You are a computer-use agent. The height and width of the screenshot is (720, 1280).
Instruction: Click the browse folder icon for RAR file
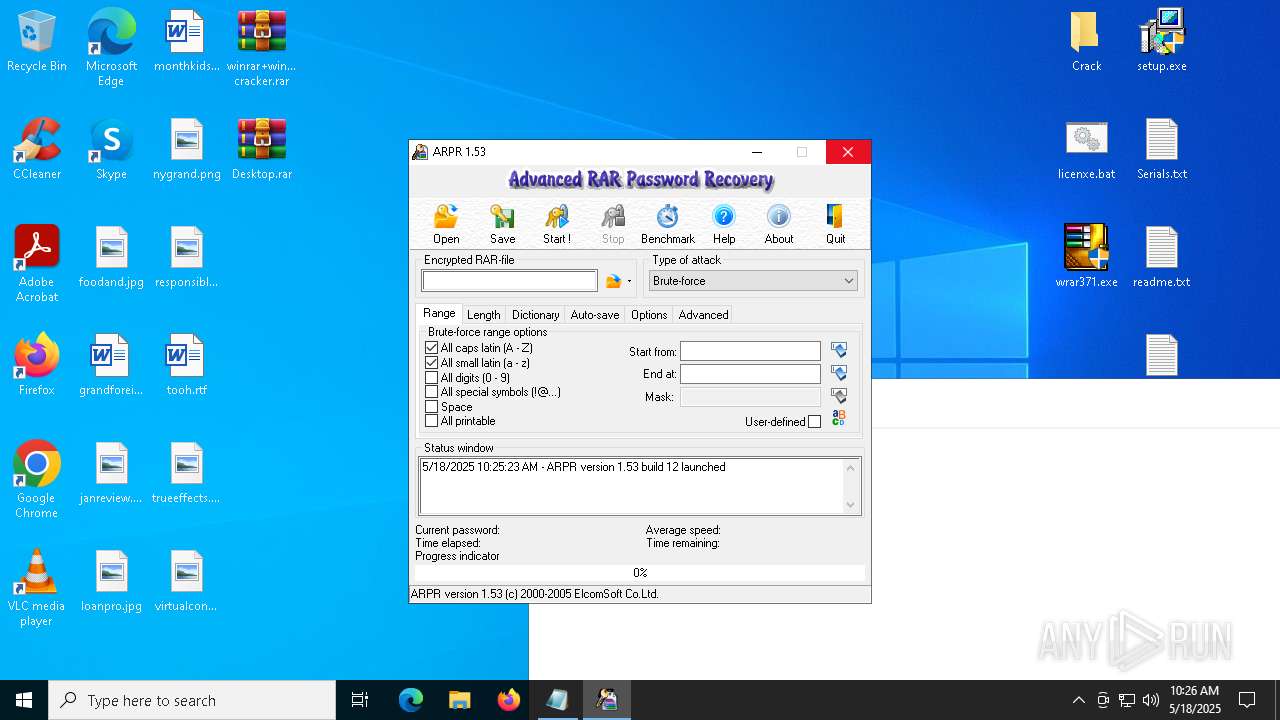(613, 282)
